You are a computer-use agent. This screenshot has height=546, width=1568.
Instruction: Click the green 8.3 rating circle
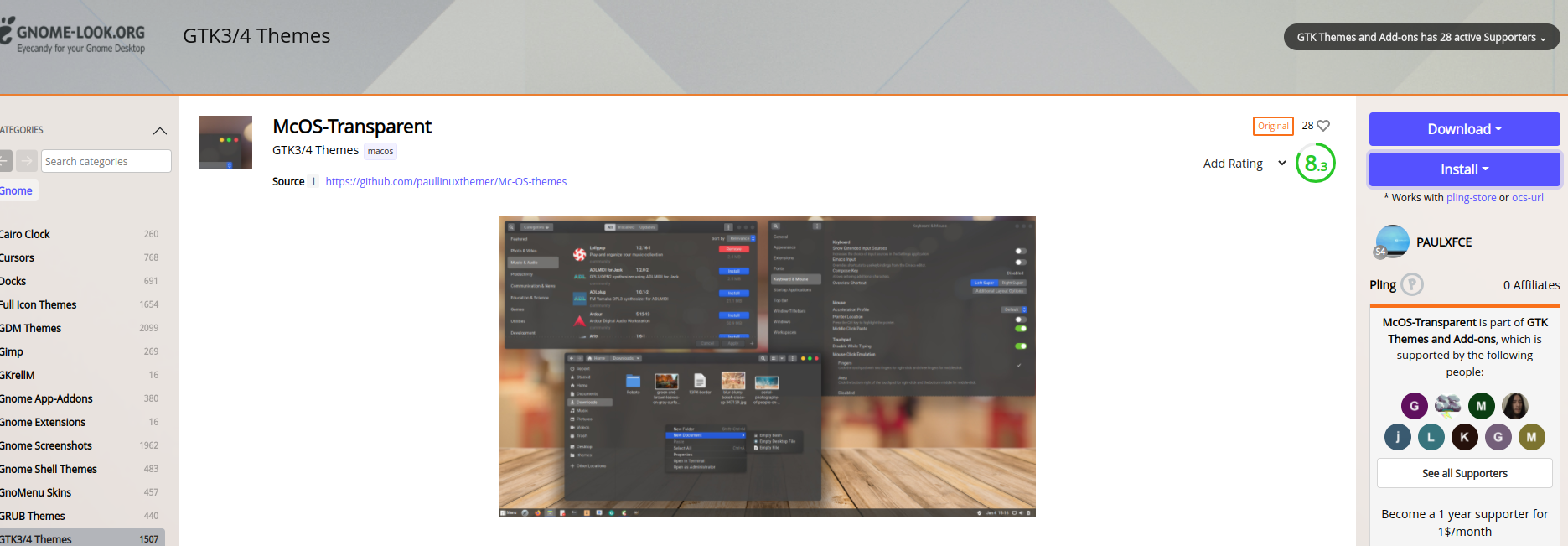[x=1315, y=164]
